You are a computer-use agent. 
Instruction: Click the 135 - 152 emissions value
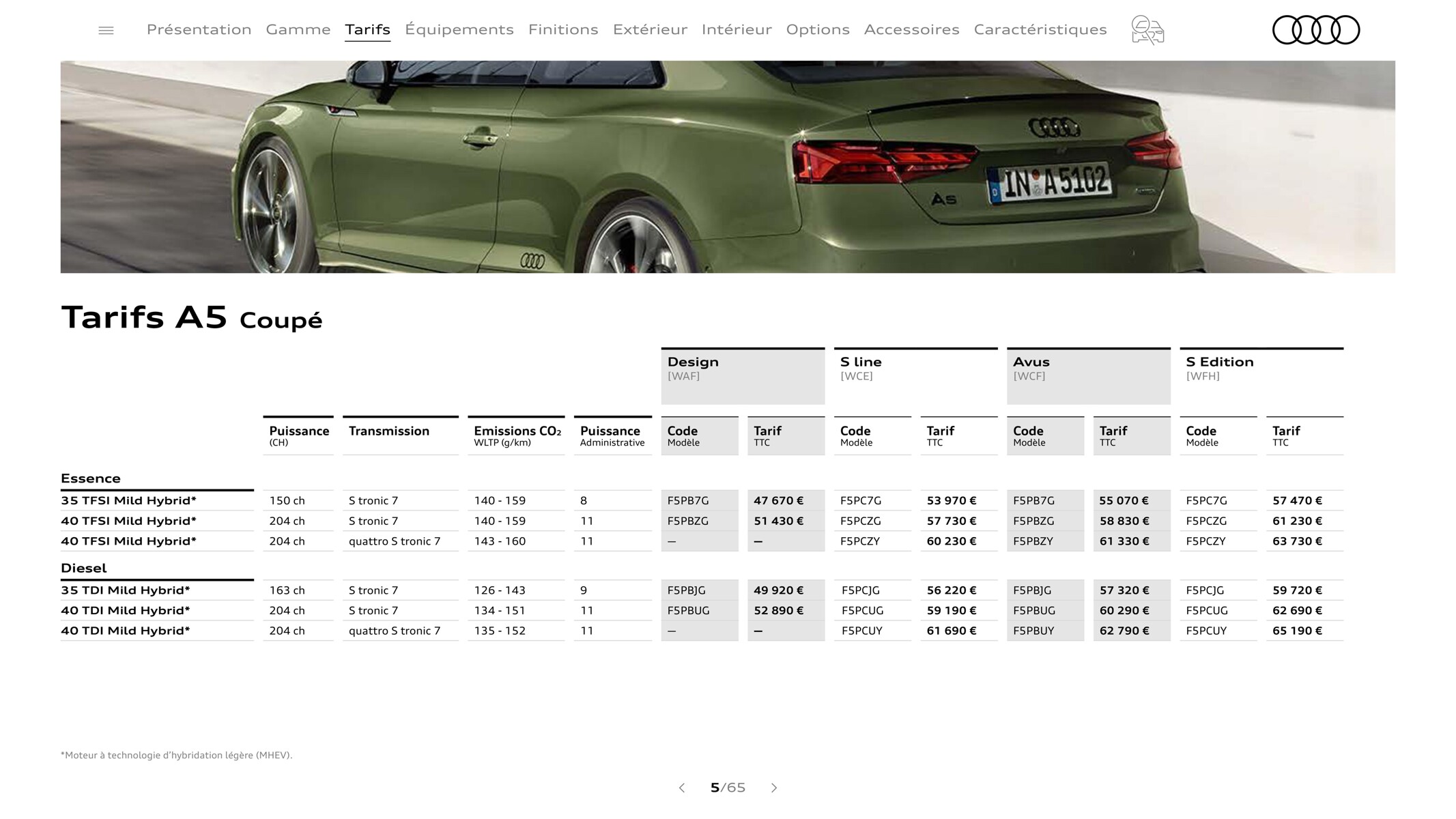[500, 631]
